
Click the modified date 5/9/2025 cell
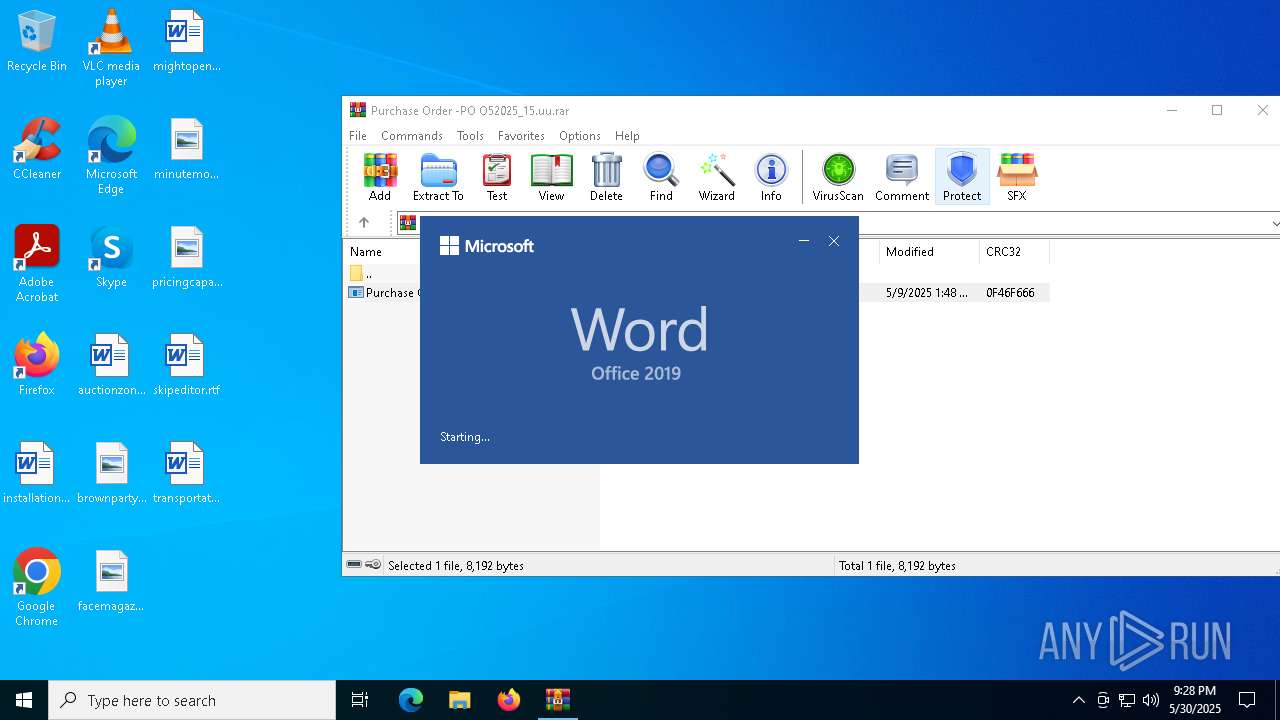(927, 293)
